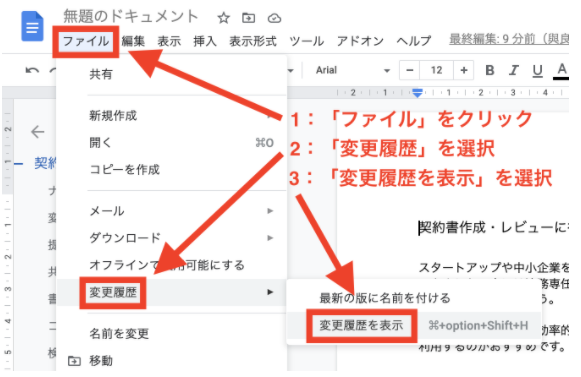Screen dimensions: 581x377
Task: Expand the ダウンロード submenu
Action: (x=172, y=238)
